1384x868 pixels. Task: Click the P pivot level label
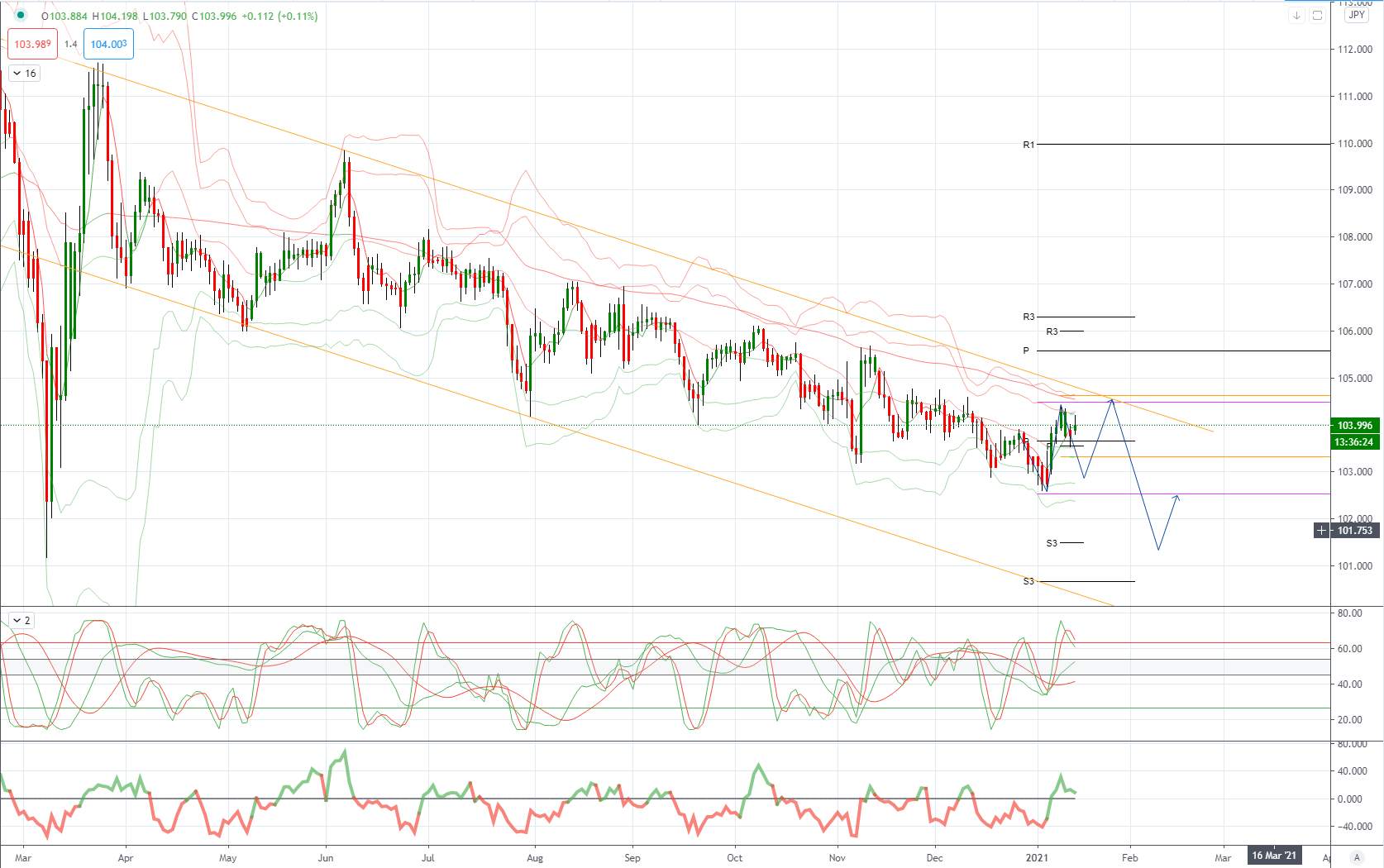pos(1026,351)
